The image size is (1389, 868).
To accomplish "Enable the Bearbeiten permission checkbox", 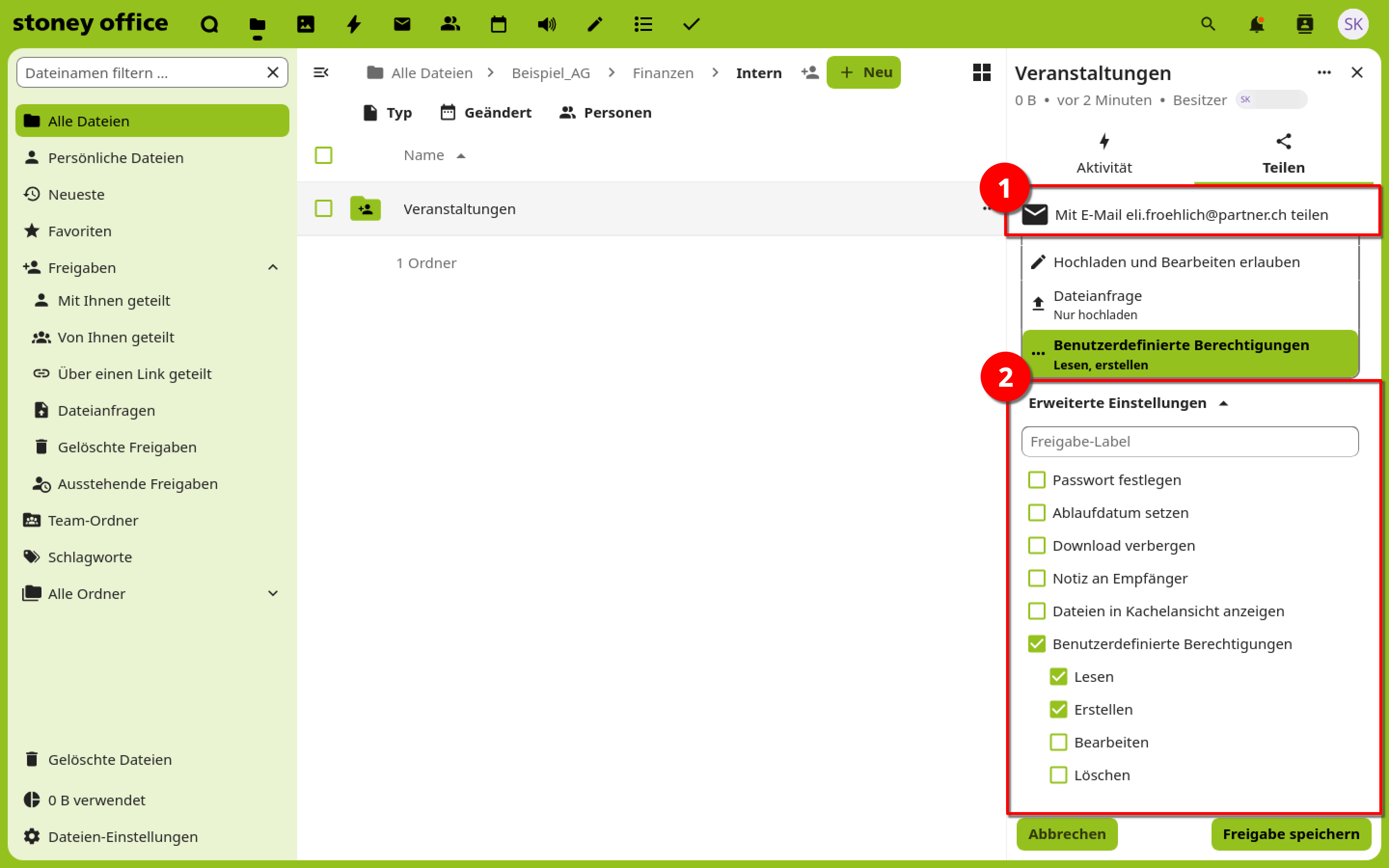I will pos(1058,742).
